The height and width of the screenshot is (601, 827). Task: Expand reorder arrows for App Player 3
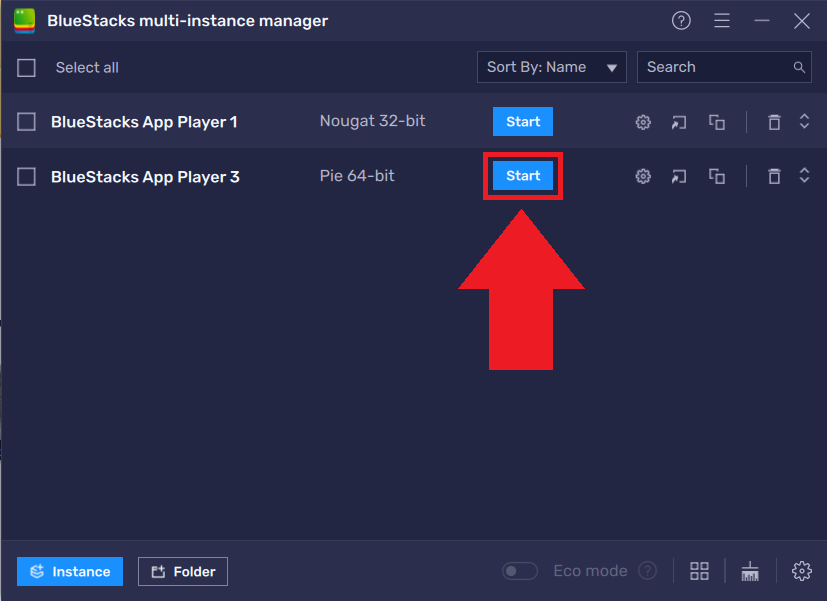pyautogui.click(x=804, y=175)
